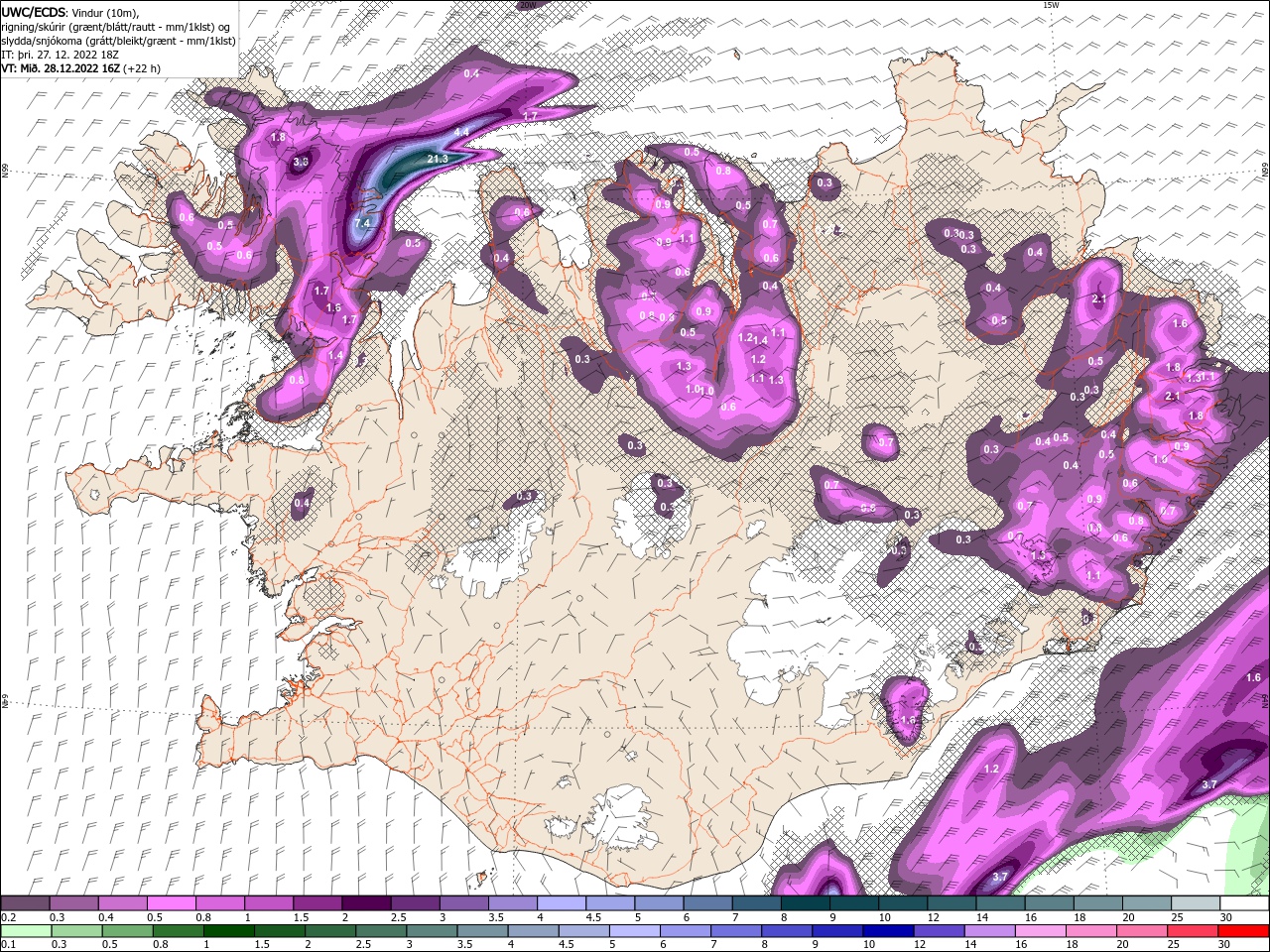Screen dimensions: 1270x952
Task: Pick the royal blue 9 rain legend swatch
Action: 838,931
